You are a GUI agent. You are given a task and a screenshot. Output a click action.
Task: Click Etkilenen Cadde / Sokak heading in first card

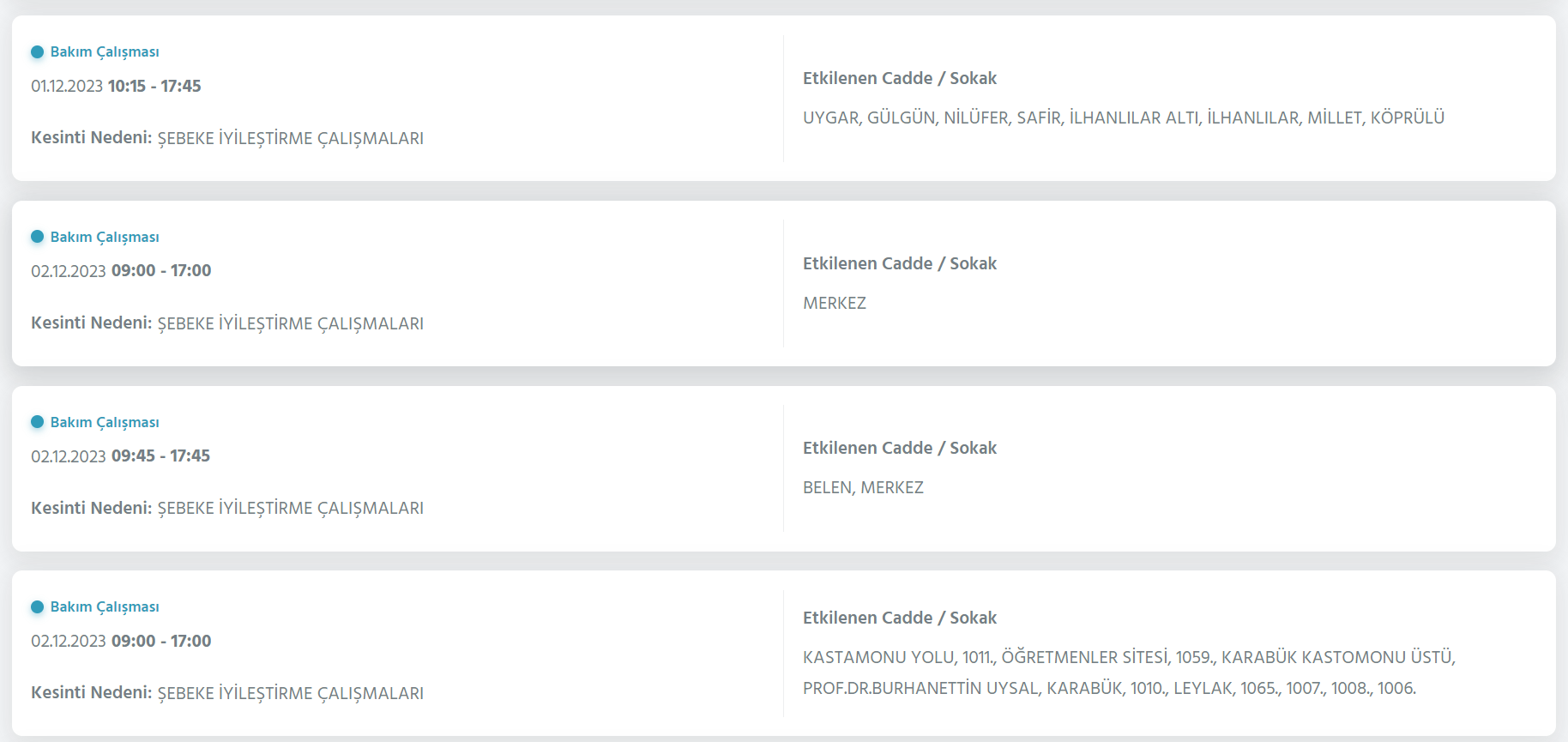[x=900, y=78]
